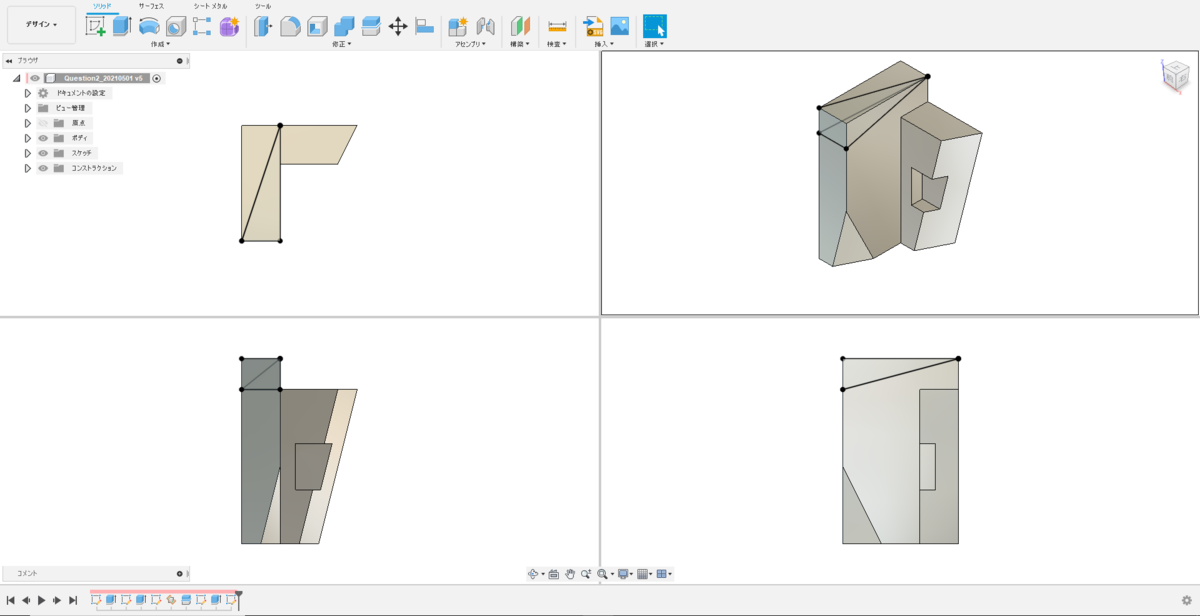
Task: Open the デザイン workspace dropdown
Action: click(x=41, y=24)
